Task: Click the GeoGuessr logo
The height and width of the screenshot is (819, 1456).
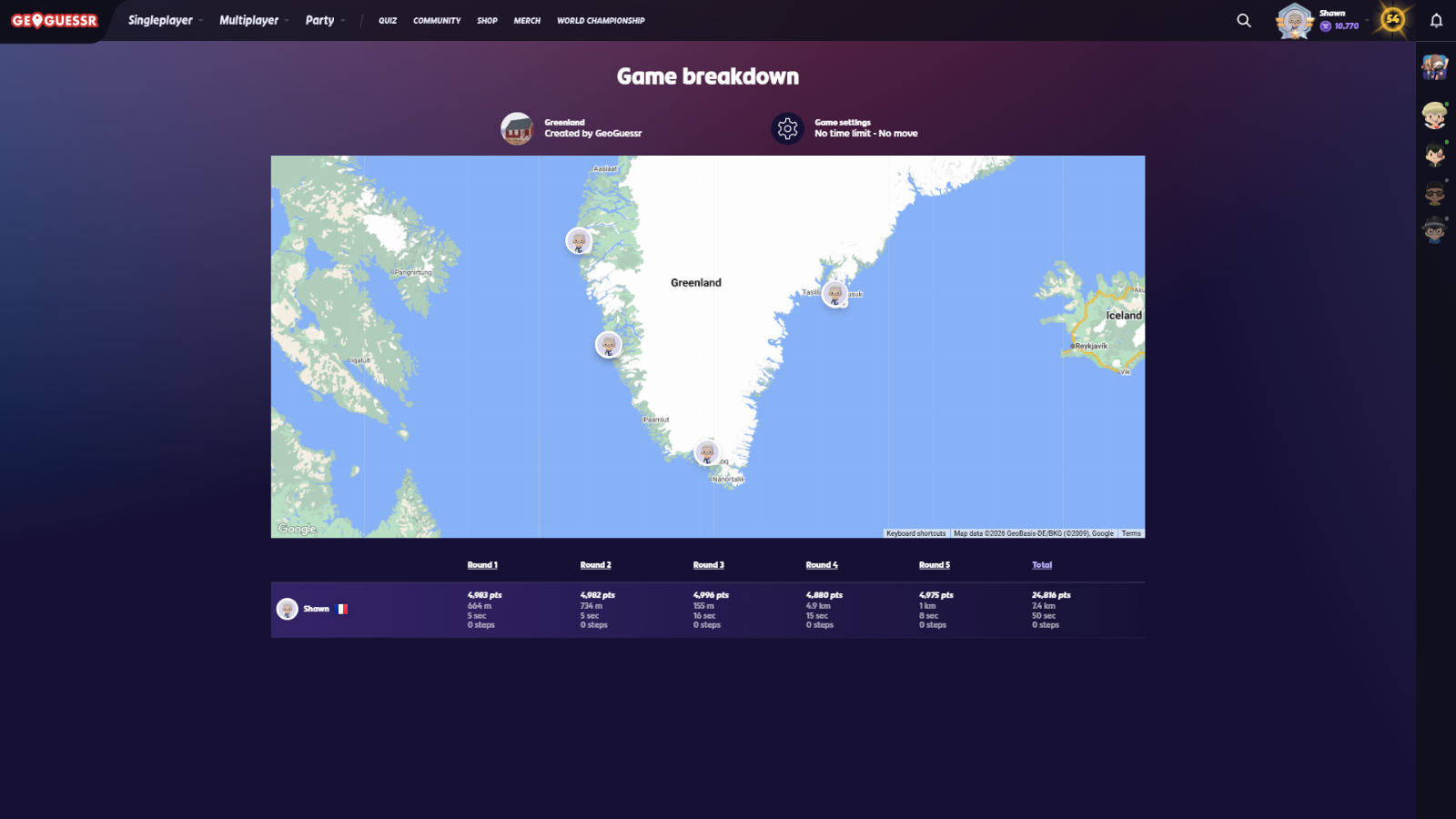Action: (x=55, y=20)
